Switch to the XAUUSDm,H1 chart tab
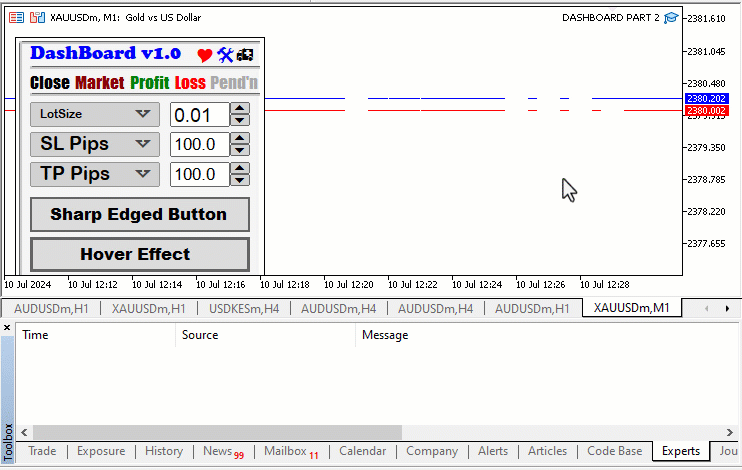742x470 pixels. pyautogui.click(x=149, y=309)
